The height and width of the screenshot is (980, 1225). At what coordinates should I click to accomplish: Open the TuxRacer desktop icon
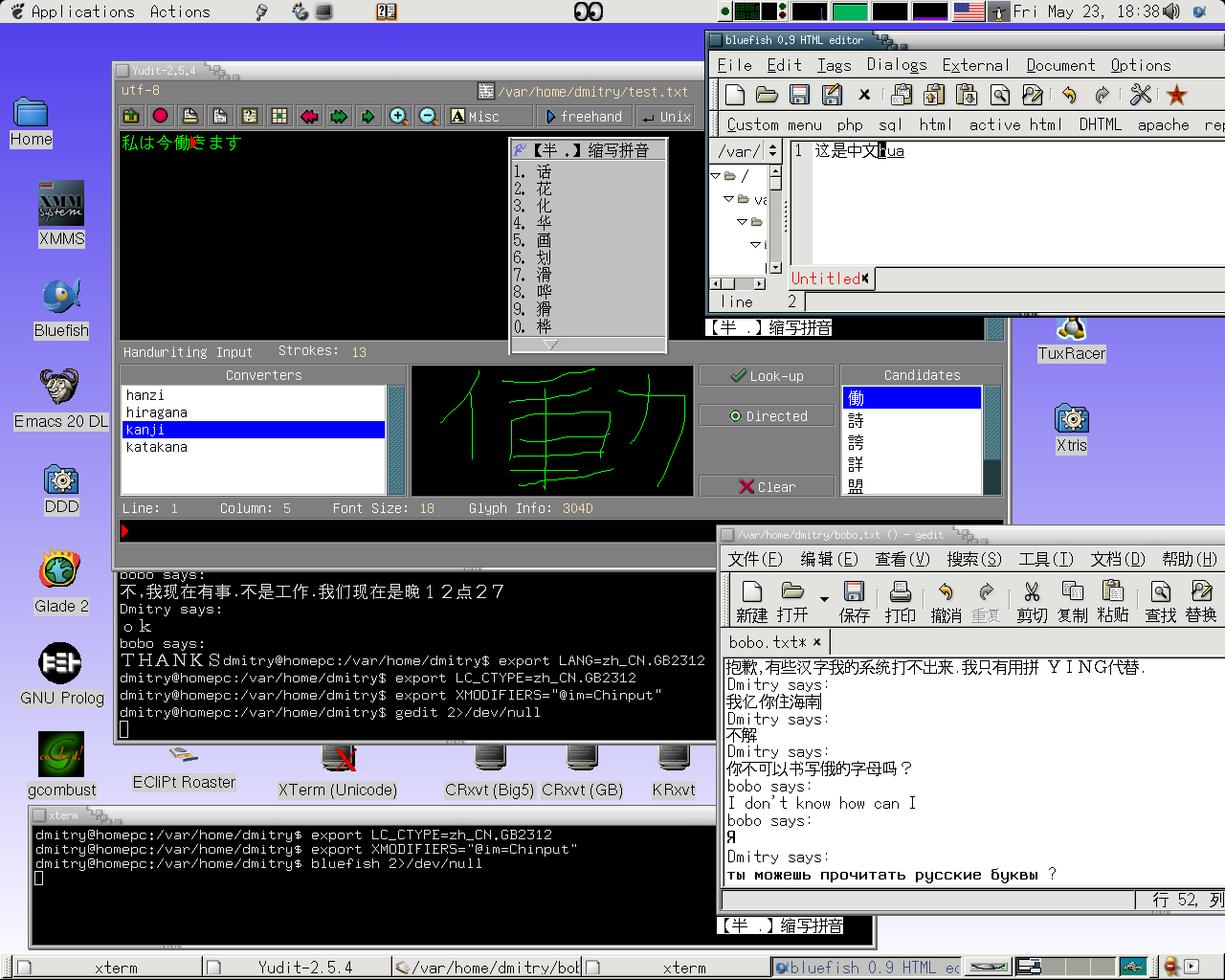click(1071, 330)
